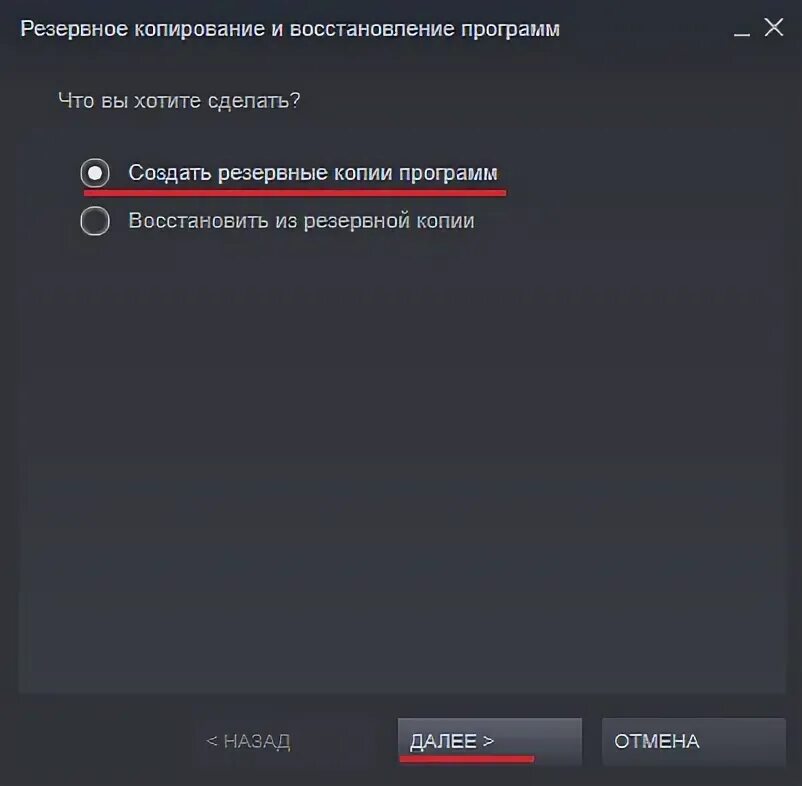Click the 'Резервное копирование и восстановление программ' title text
The width and height of the screenshot is (802, 786).
pyautogui.click(x=290, y=29)
